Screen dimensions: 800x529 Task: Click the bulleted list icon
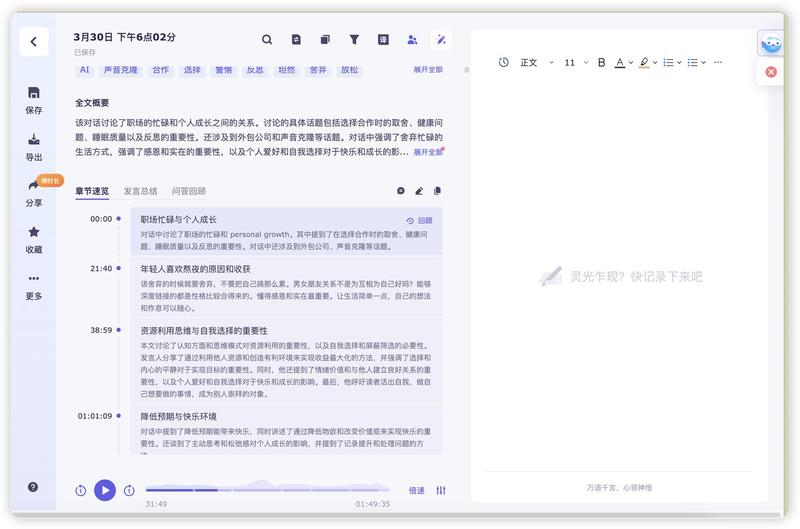click(x=692, y=62)
